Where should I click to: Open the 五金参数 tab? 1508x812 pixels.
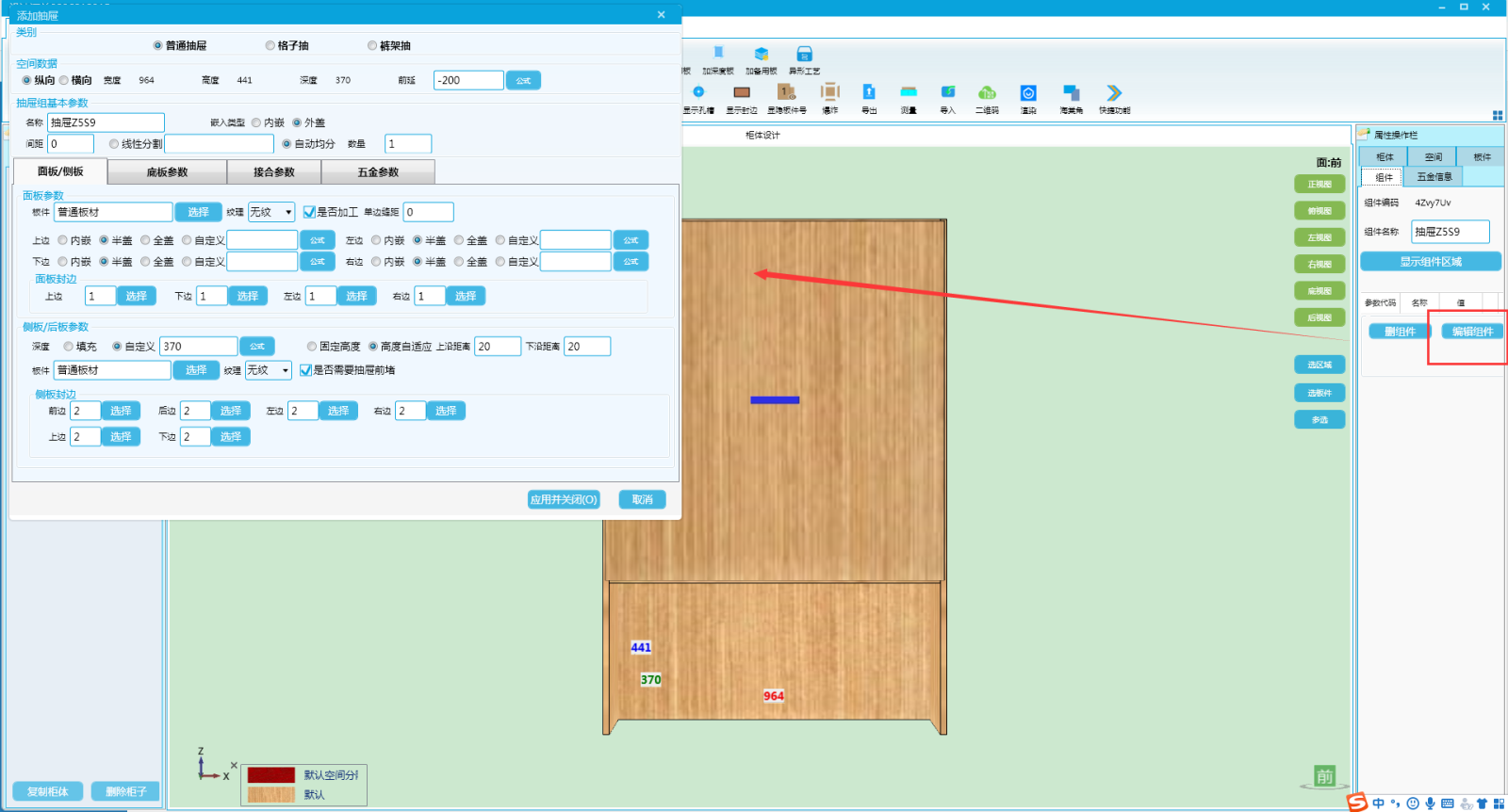click(378, 172)
